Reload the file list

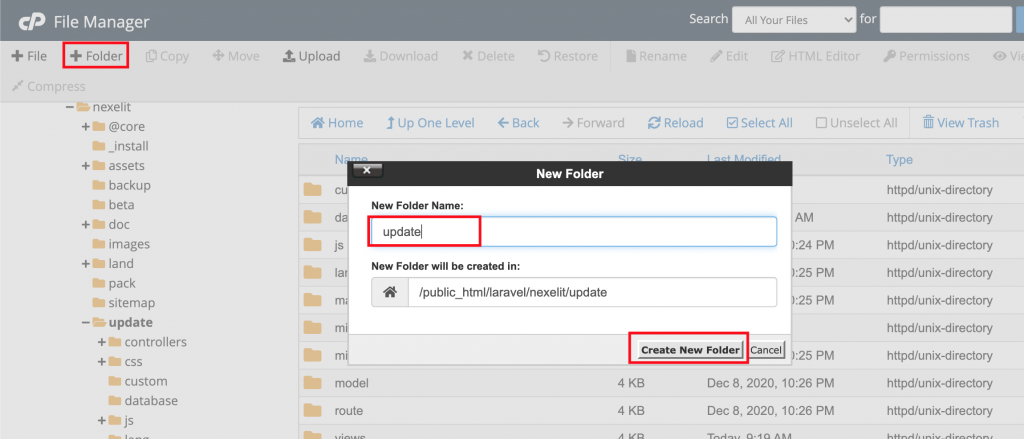tap(675, 123)
